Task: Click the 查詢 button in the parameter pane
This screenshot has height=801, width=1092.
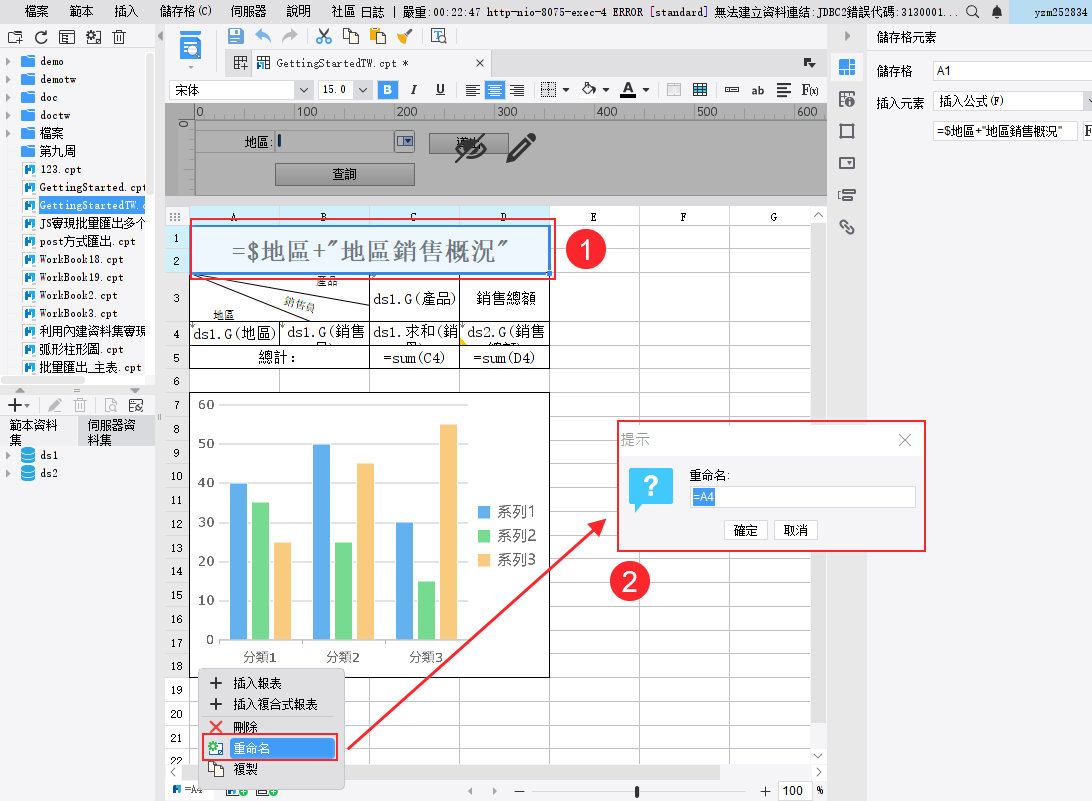Action: (345, 174)
